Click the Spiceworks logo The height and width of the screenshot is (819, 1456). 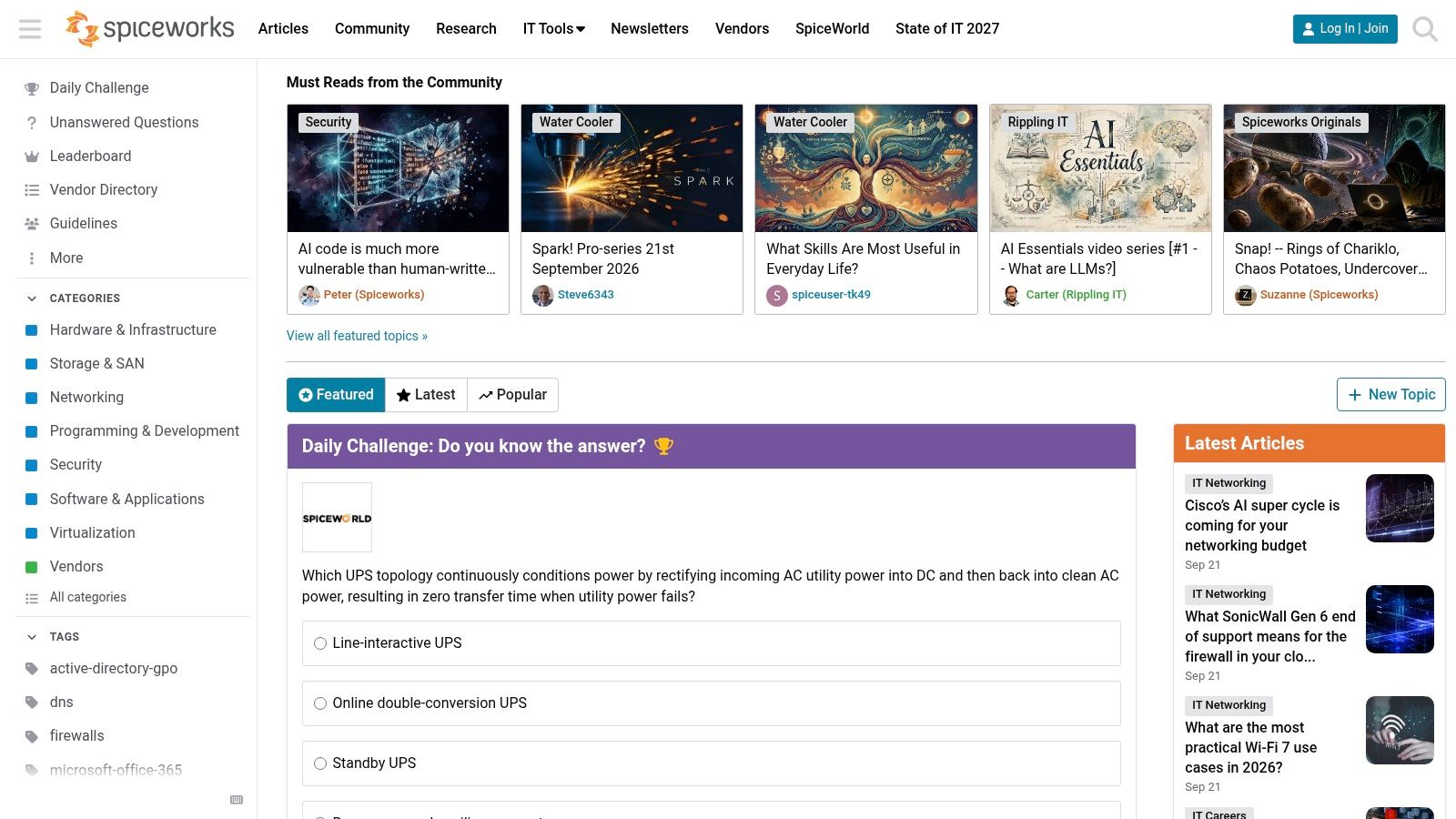click(150, 29)
